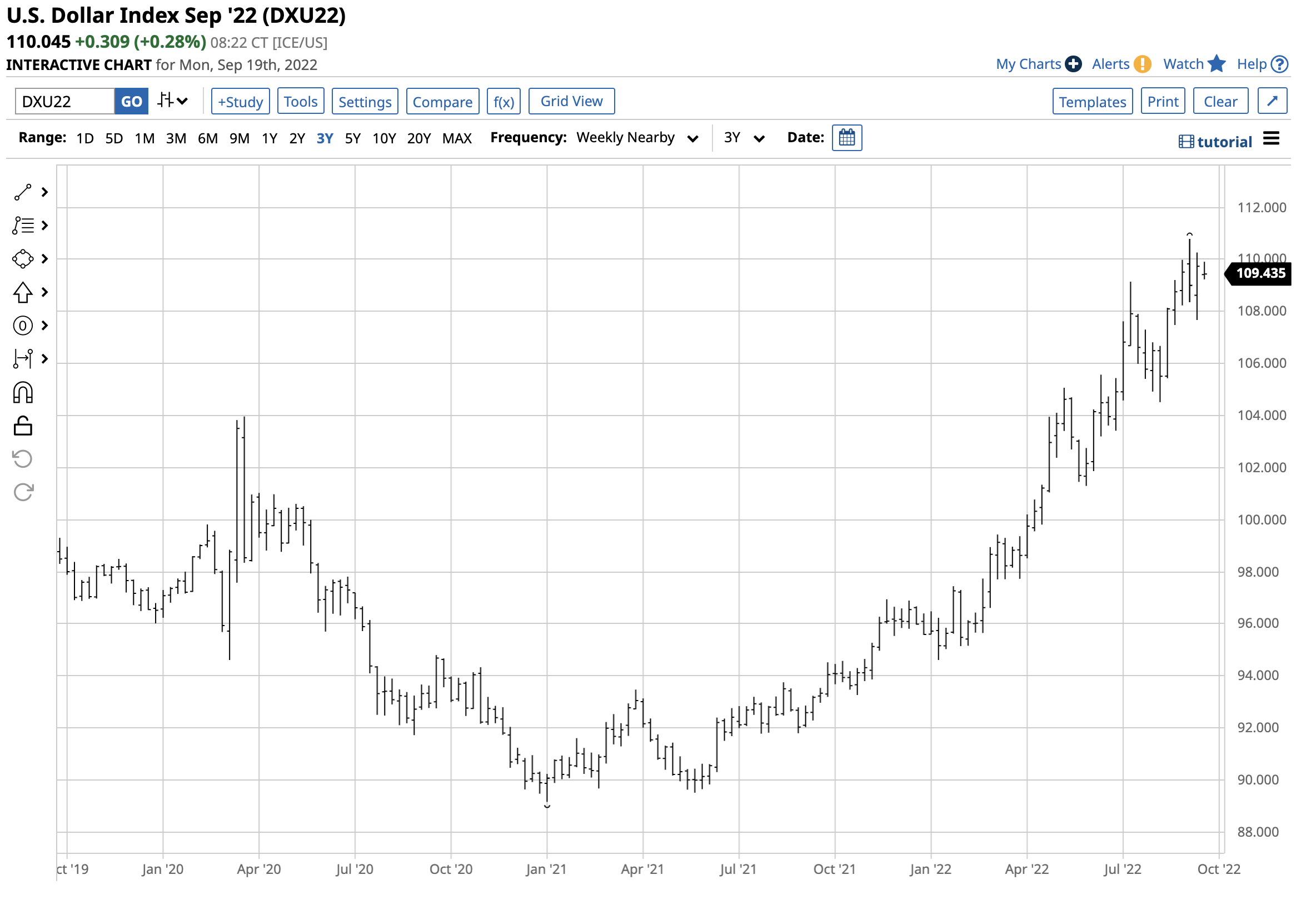This screenshot has height=900, width=1316.
Task: Select the 5Y range
Action: [353, 139]
